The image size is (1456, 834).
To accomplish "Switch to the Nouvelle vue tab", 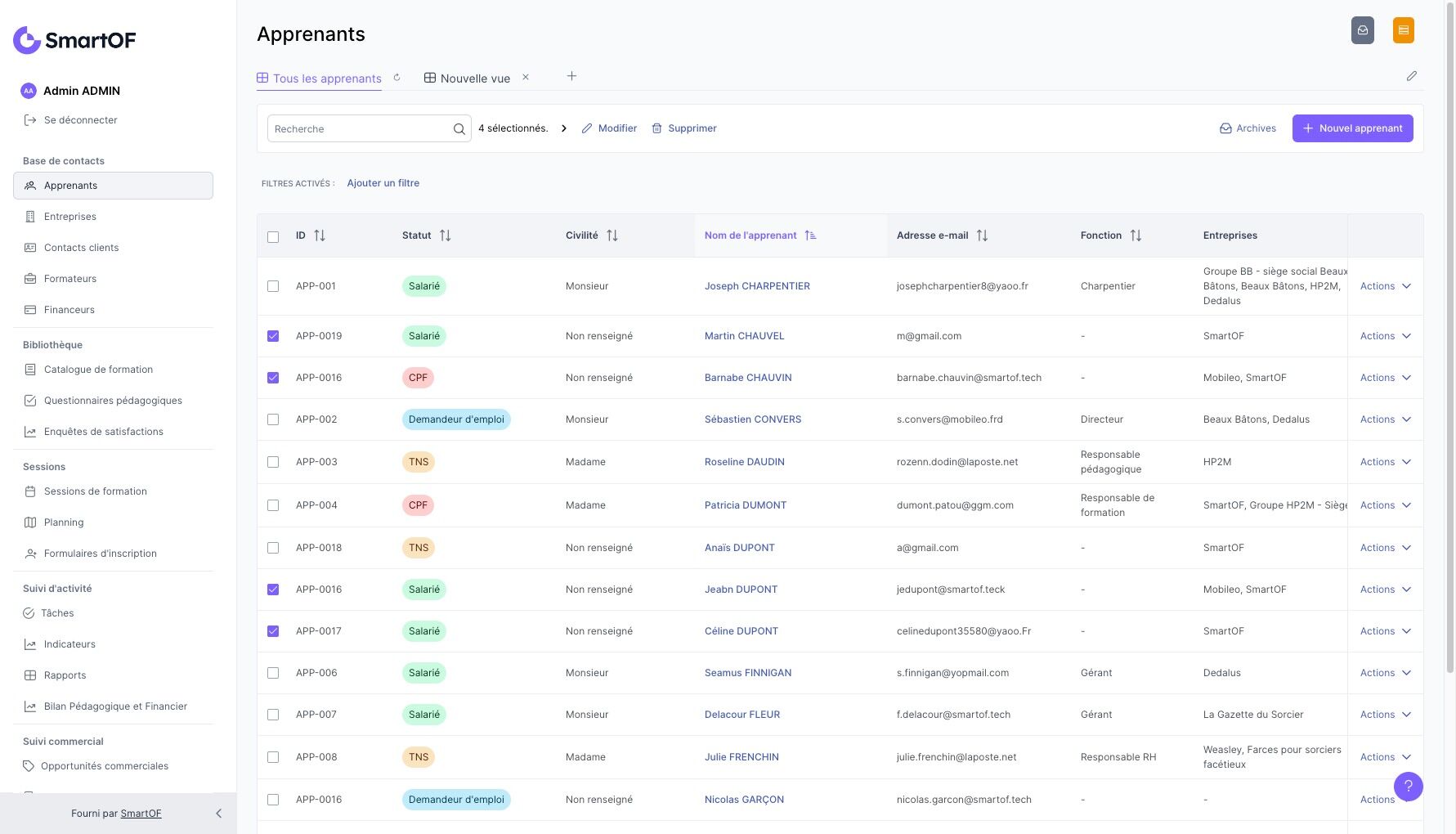I will (474, 78).
